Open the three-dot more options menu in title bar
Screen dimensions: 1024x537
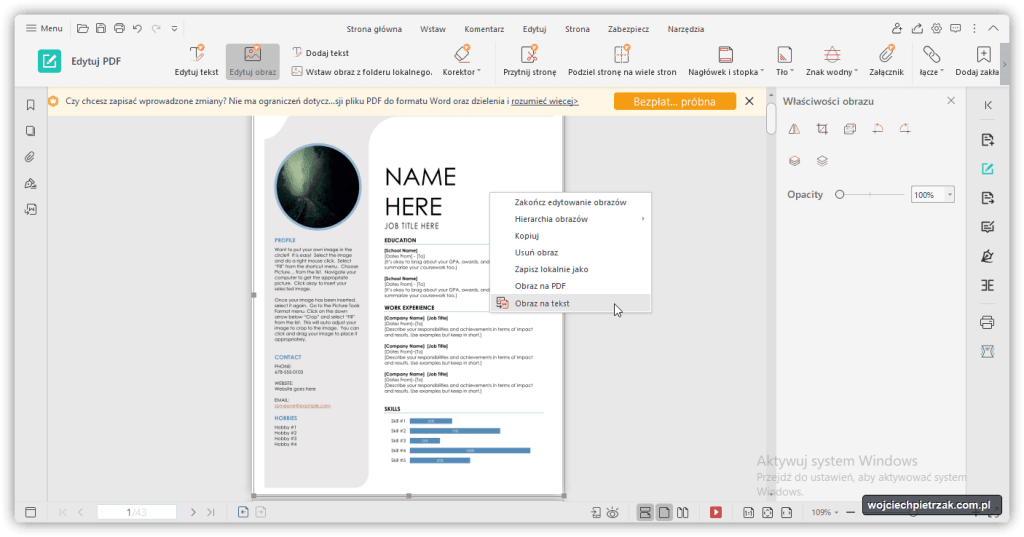(974, 28)
